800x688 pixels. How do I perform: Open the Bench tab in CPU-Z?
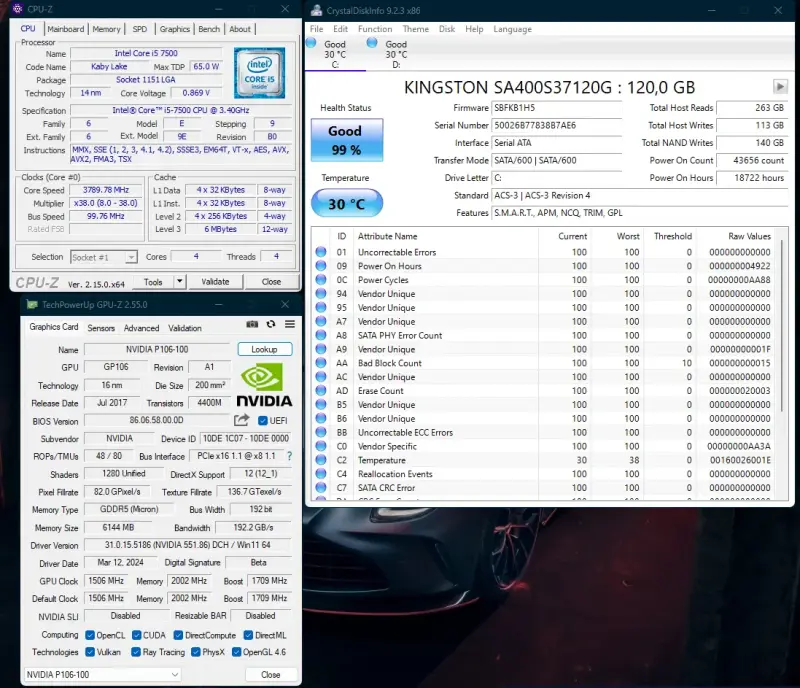point(209,29)
